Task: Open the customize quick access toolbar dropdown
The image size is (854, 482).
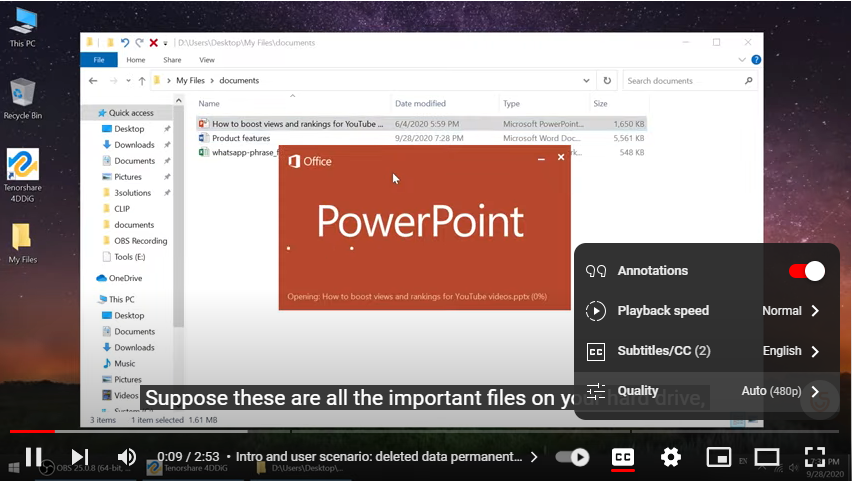Action: tap(165, 43)
